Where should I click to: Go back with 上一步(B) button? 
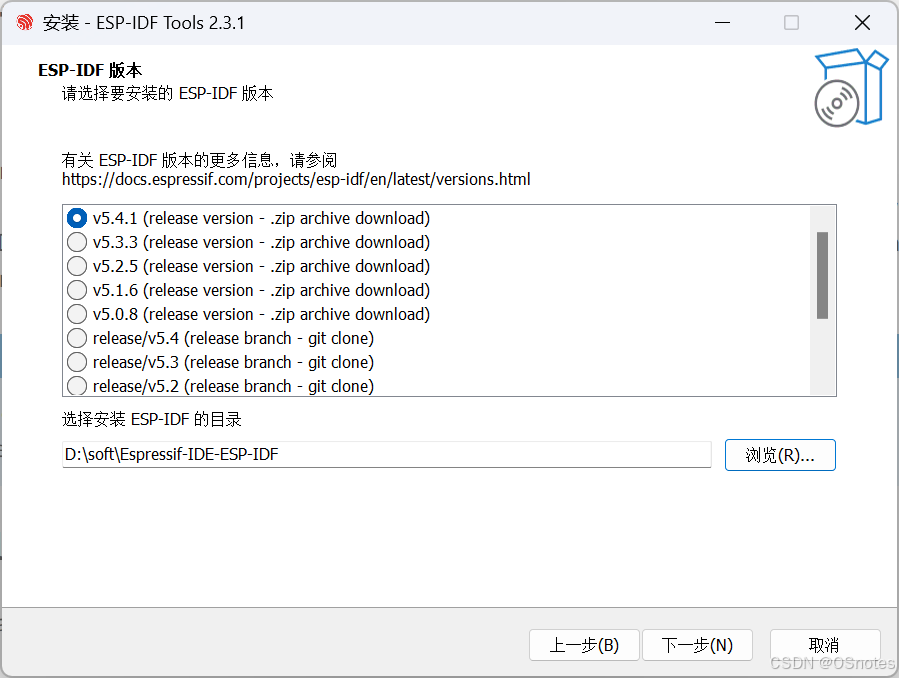tap(584, 645)
